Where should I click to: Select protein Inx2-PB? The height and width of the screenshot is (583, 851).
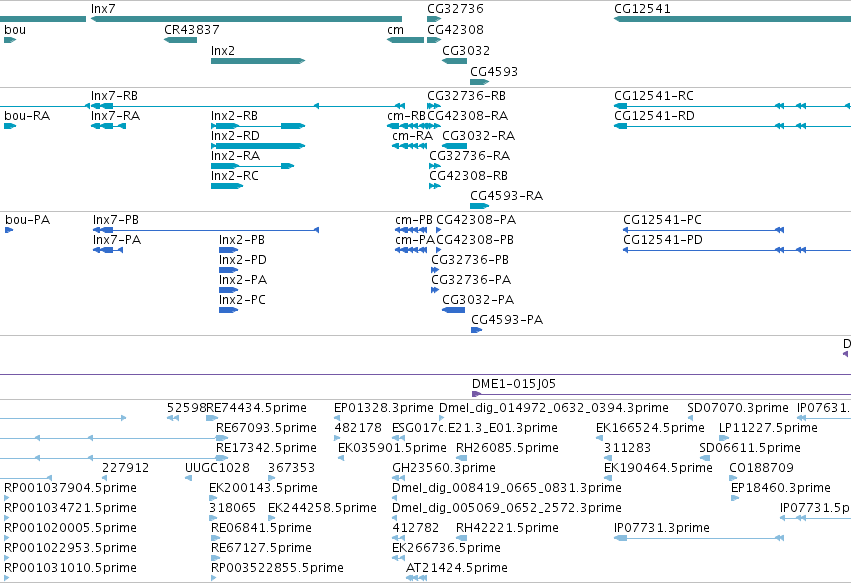coord(228,250)
